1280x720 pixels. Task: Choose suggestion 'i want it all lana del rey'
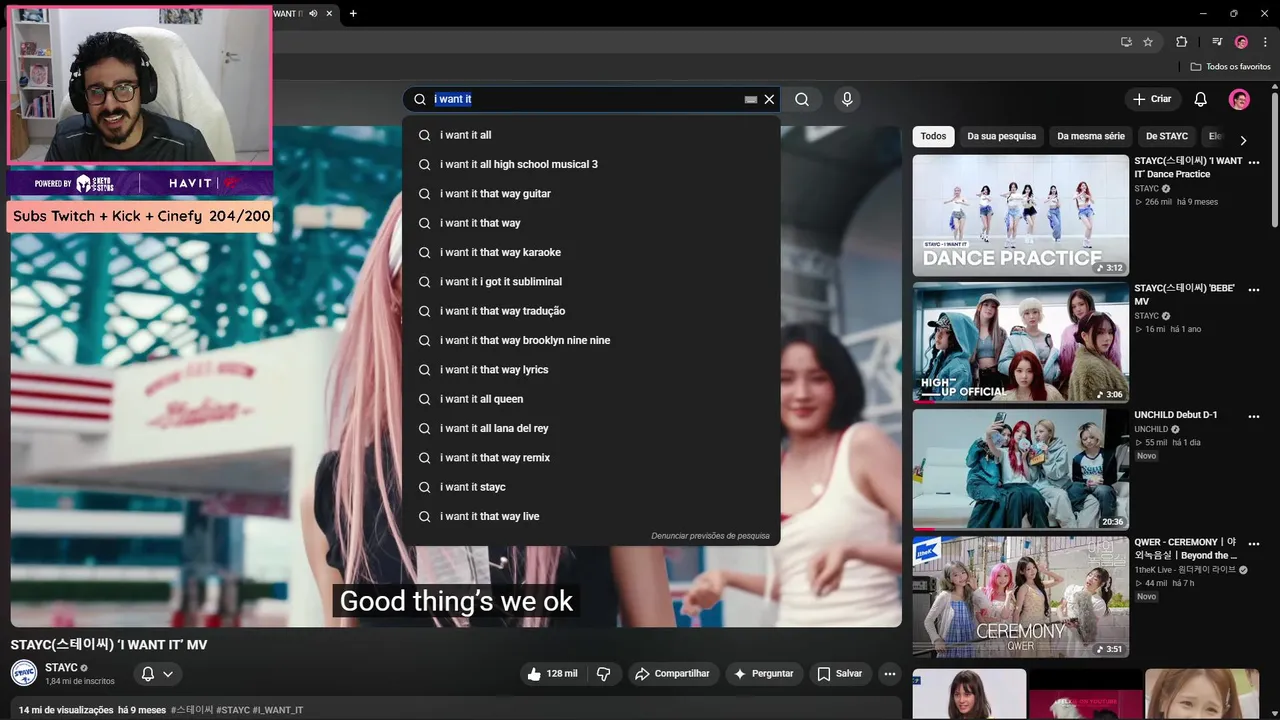click(591, 428)
